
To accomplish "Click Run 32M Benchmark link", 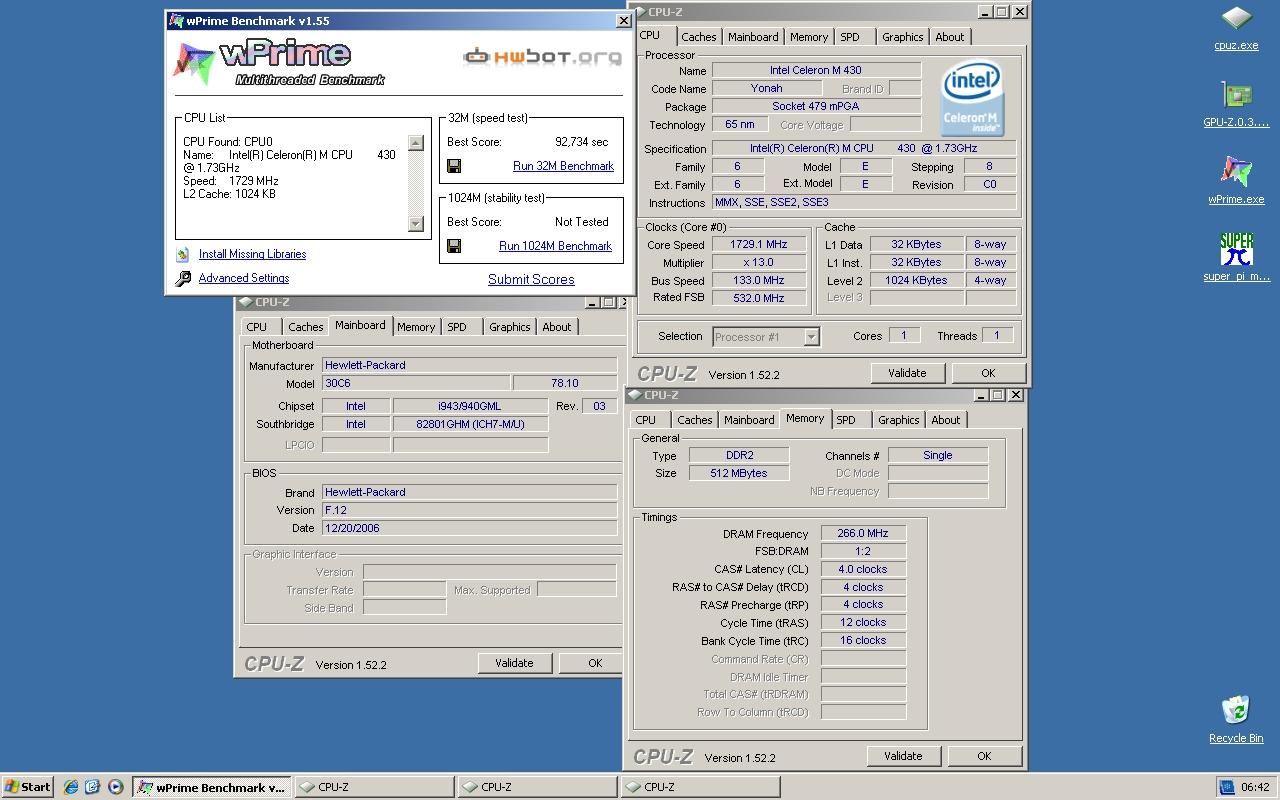I will pos(563,166).
